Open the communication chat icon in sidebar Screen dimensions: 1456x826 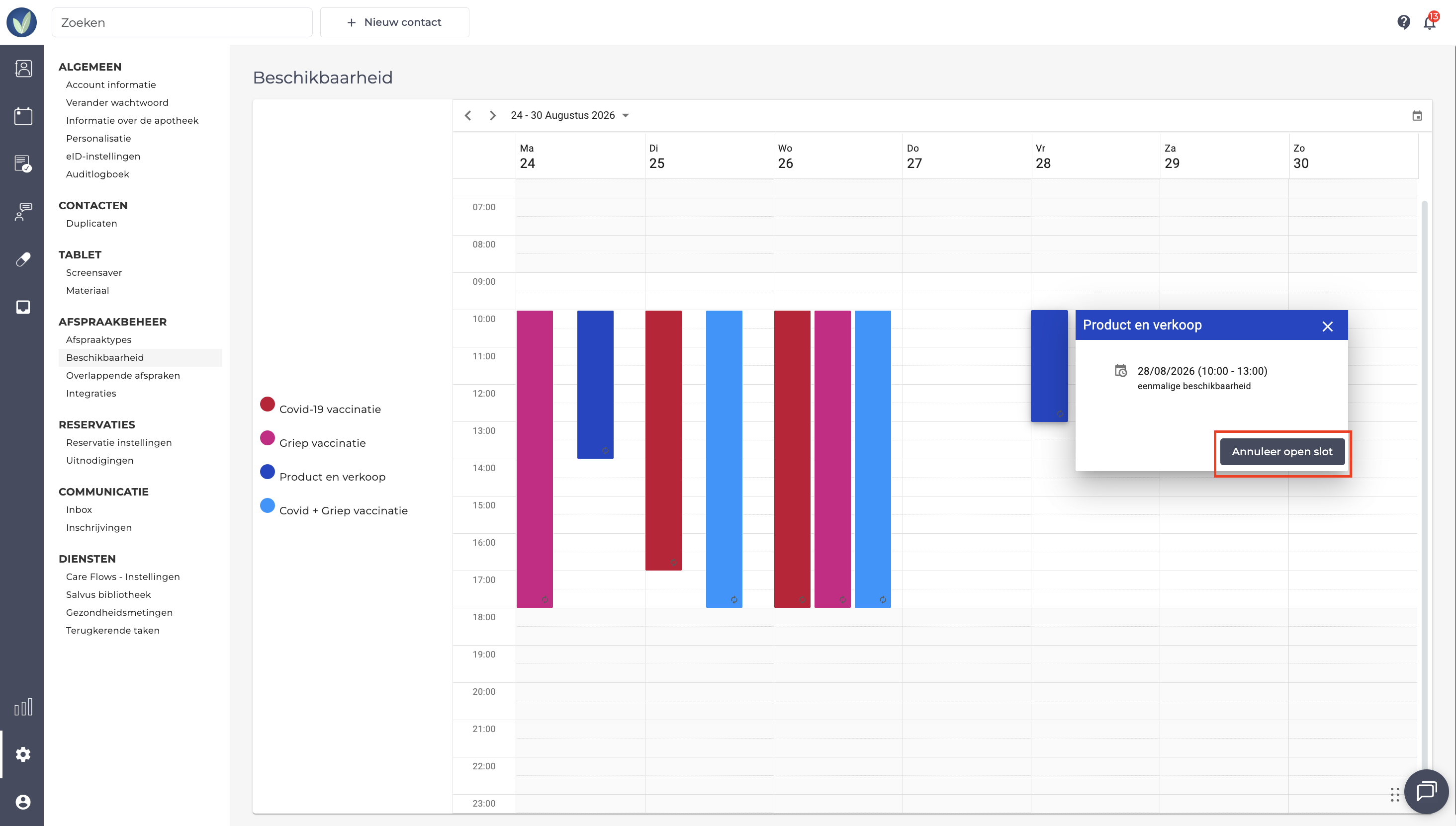(23, 212)
